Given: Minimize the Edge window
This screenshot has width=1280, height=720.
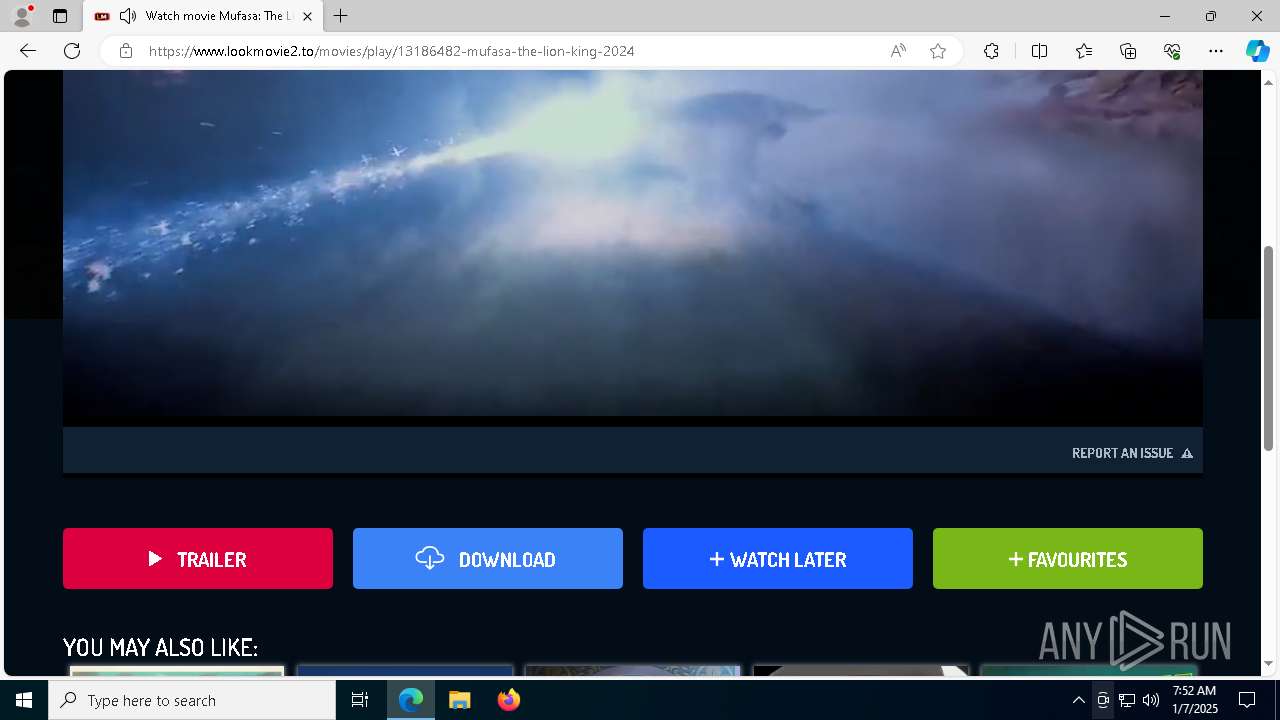Looking at the screenshot, I should pos(1165,16).
